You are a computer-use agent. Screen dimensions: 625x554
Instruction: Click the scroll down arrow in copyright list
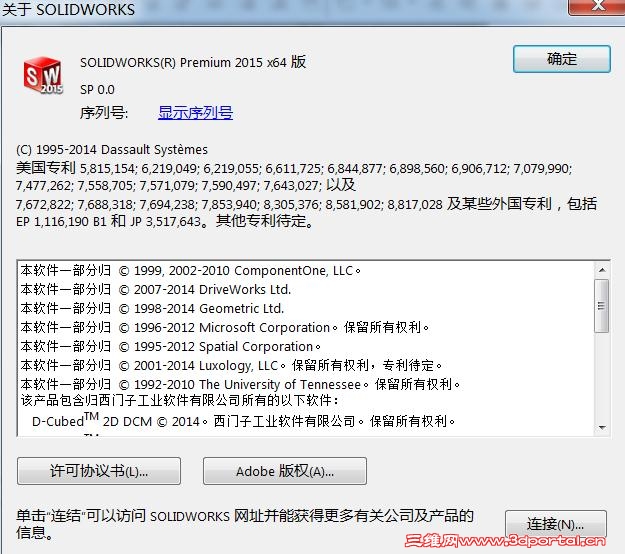tap(602, 427)
